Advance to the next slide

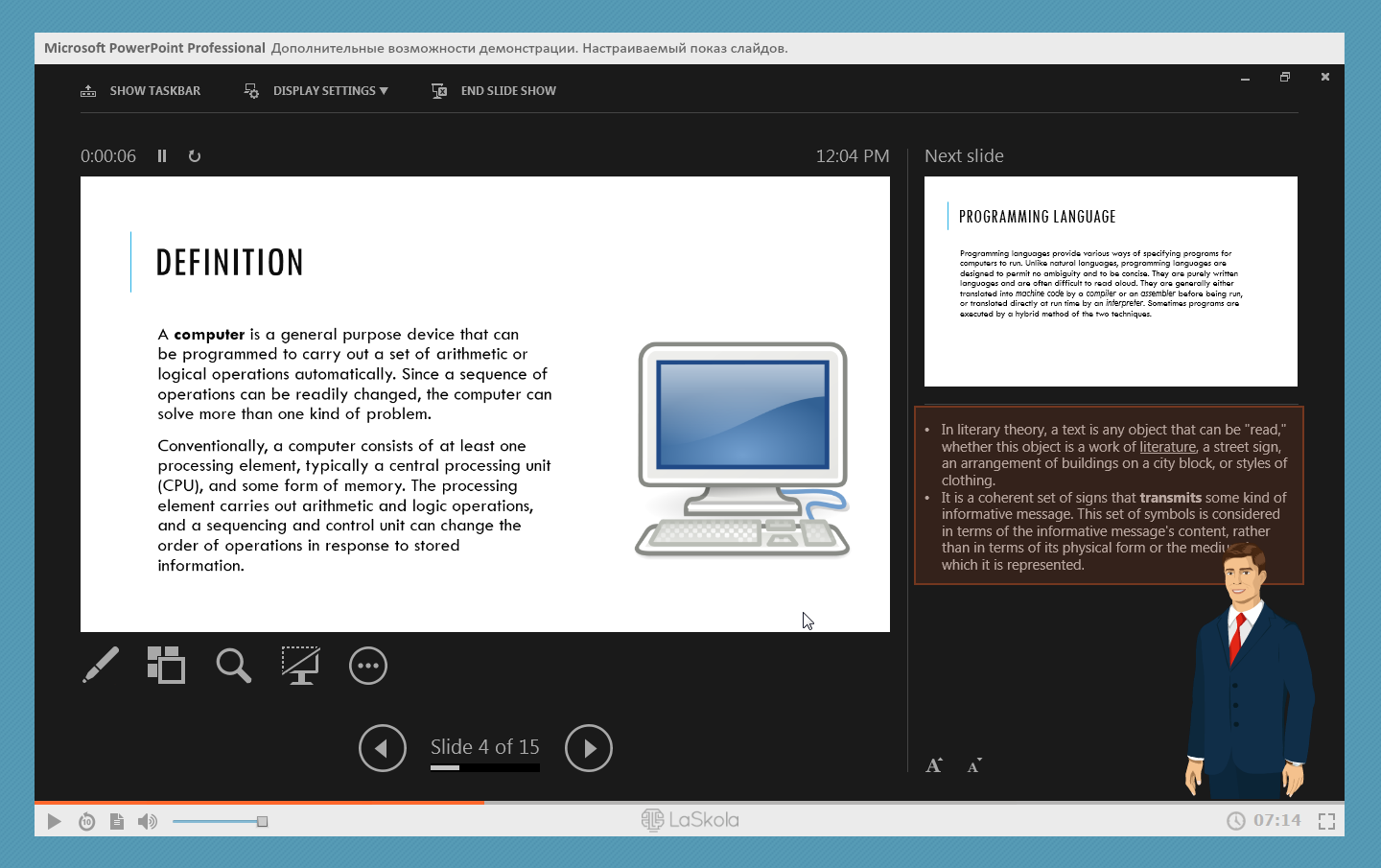coord(589,748)
